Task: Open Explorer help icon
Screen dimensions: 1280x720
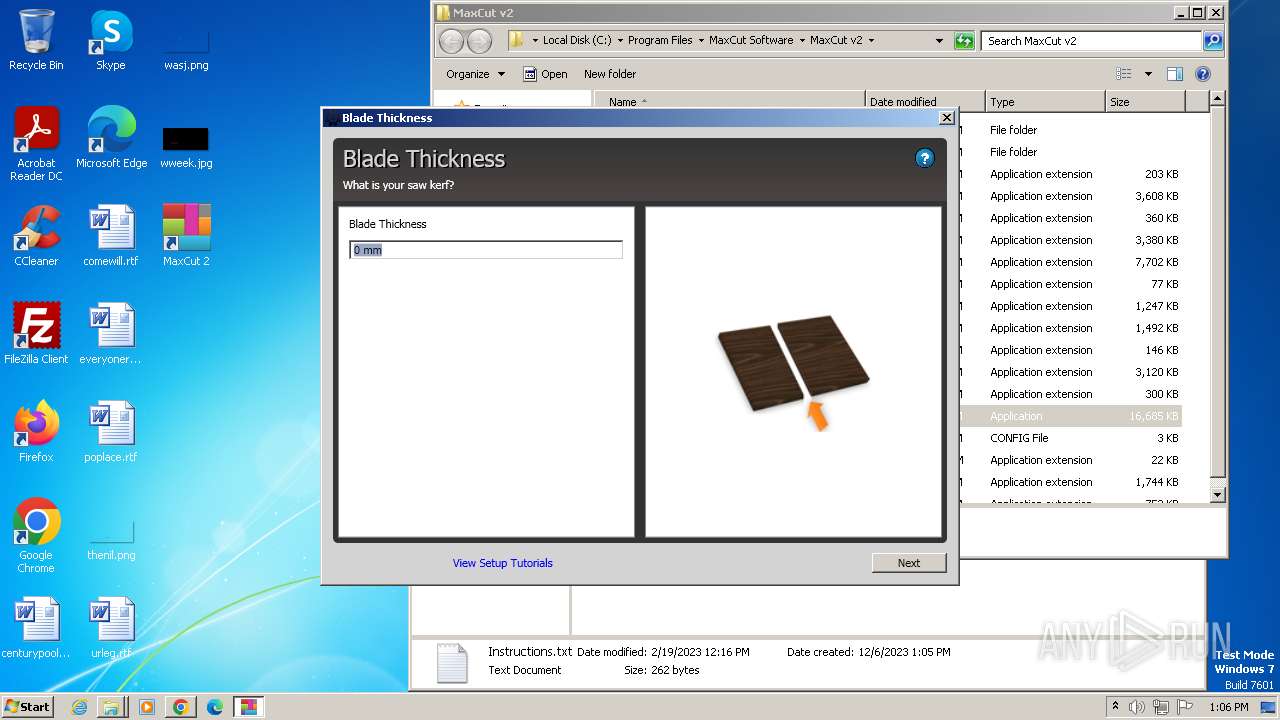Action: click(x=1203, y=74)
